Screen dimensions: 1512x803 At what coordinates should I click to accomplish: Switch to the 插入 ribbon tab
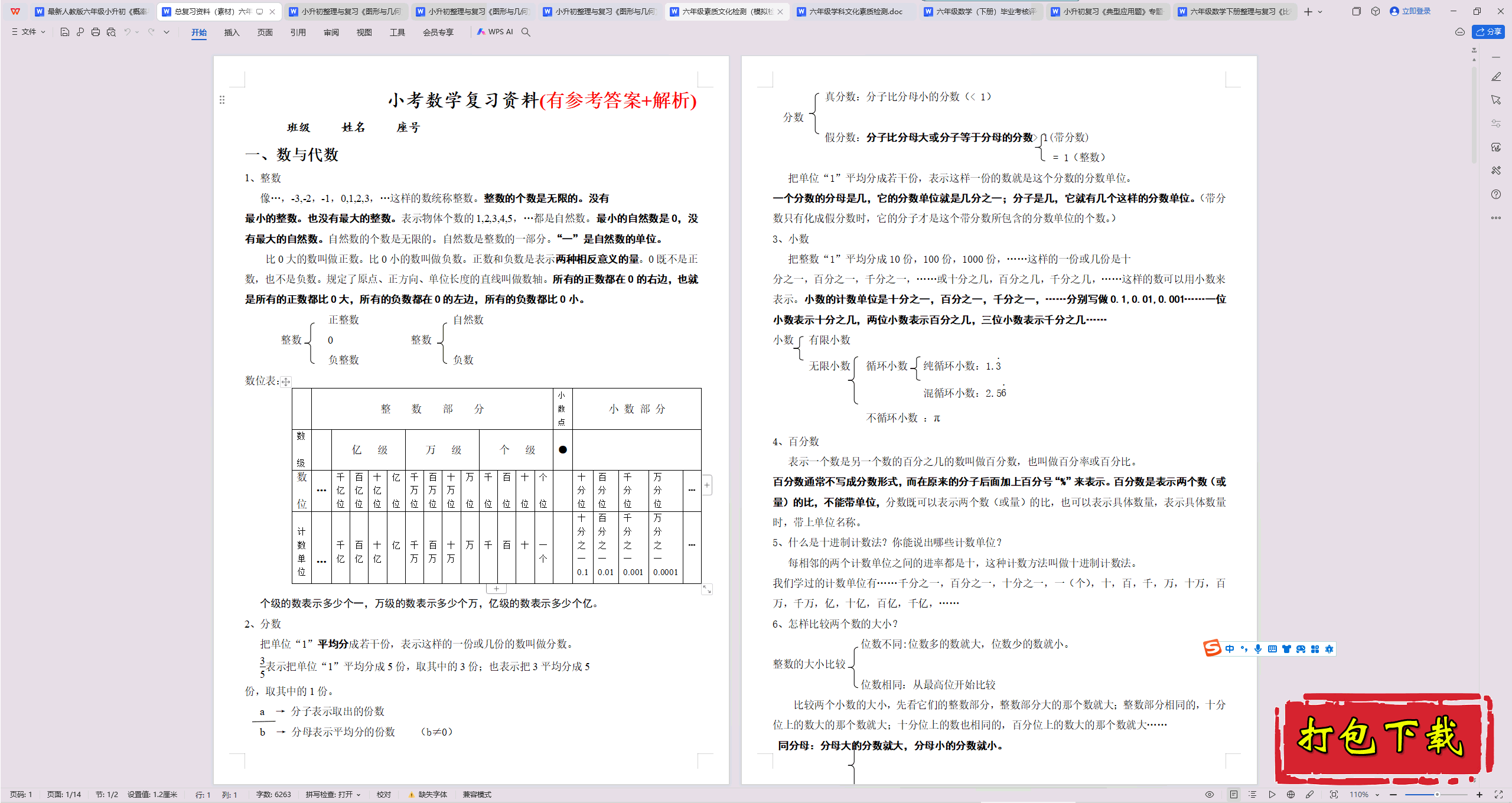232,32
